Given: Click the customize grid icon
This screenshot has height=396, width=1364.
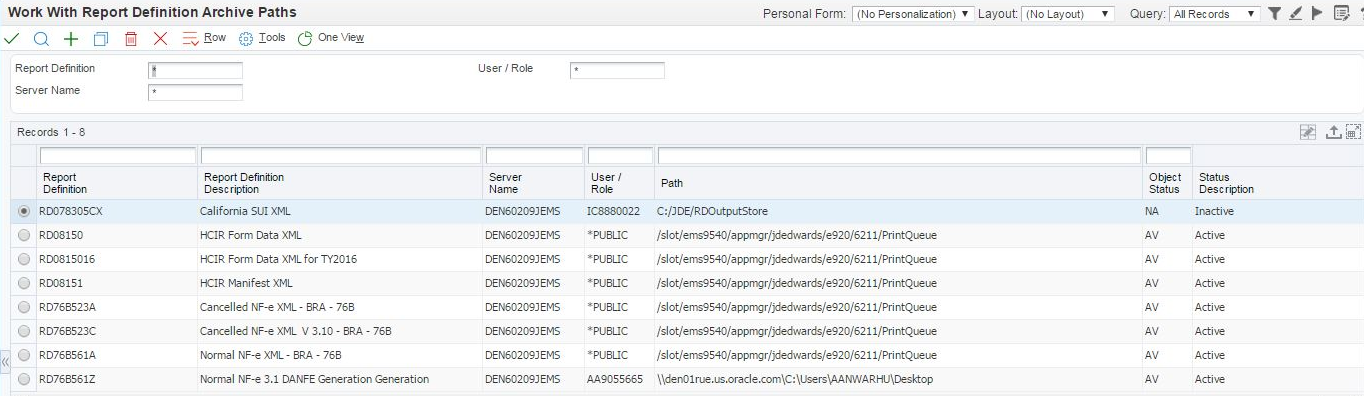Looking at the screenshot, I should (1307, 132).
